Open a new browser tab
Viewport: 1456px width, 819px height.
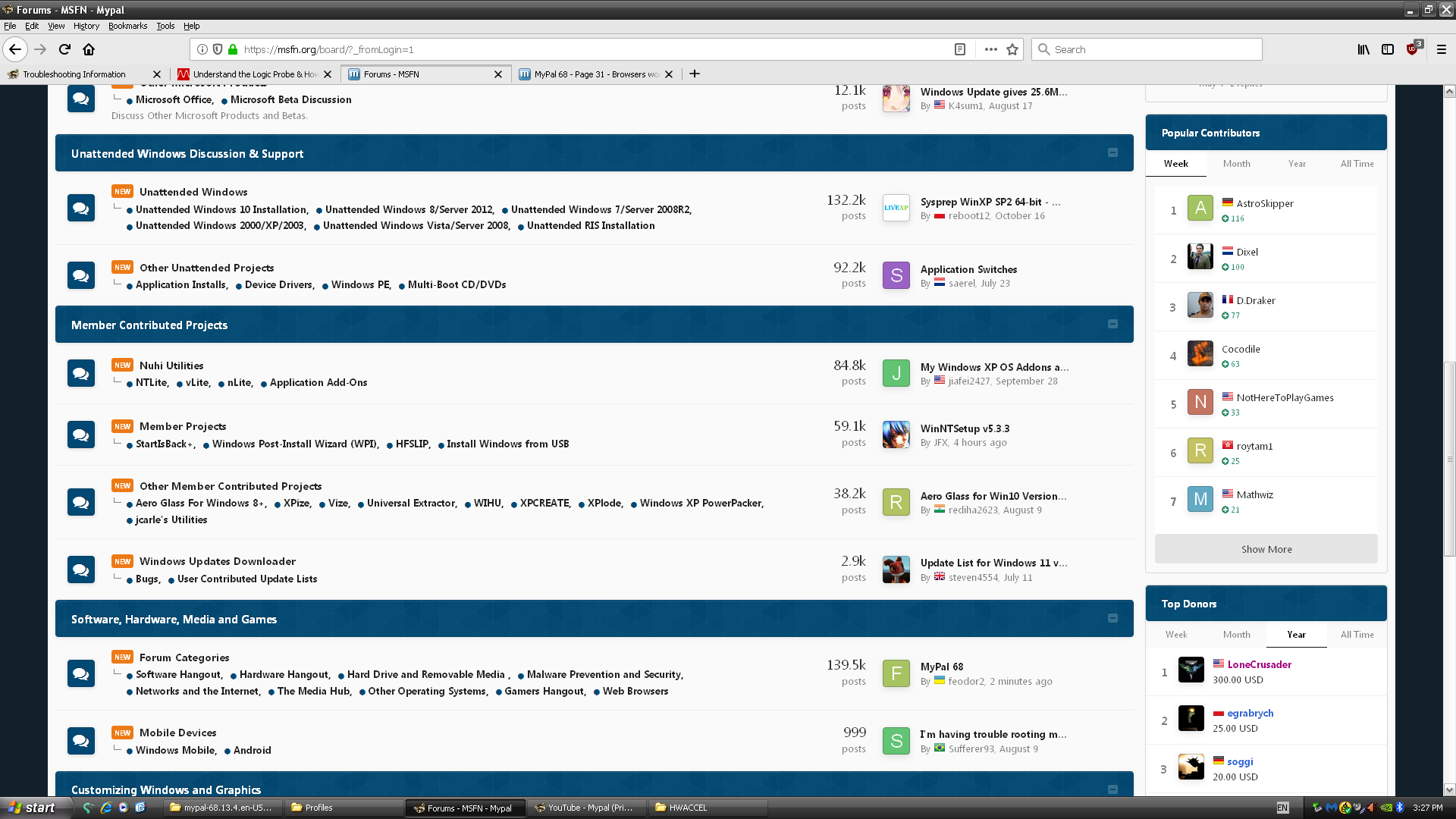click(695, 74)
